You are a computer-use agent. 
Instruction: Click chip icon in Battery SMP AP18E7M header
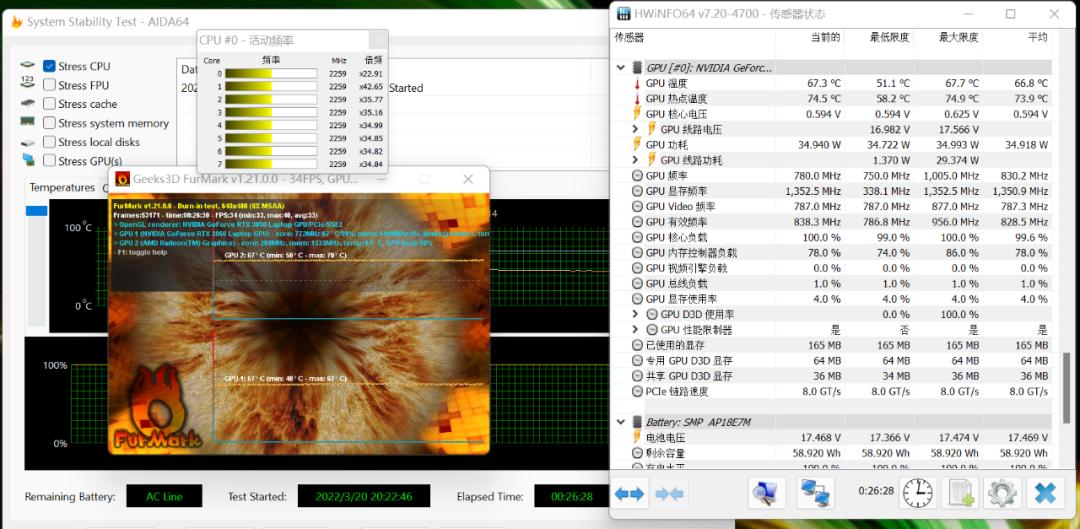(637, 422)
